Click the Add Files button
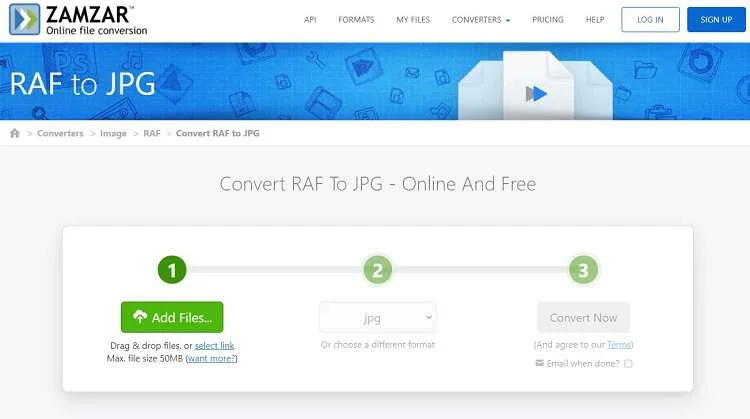 [x=172, y=317]
